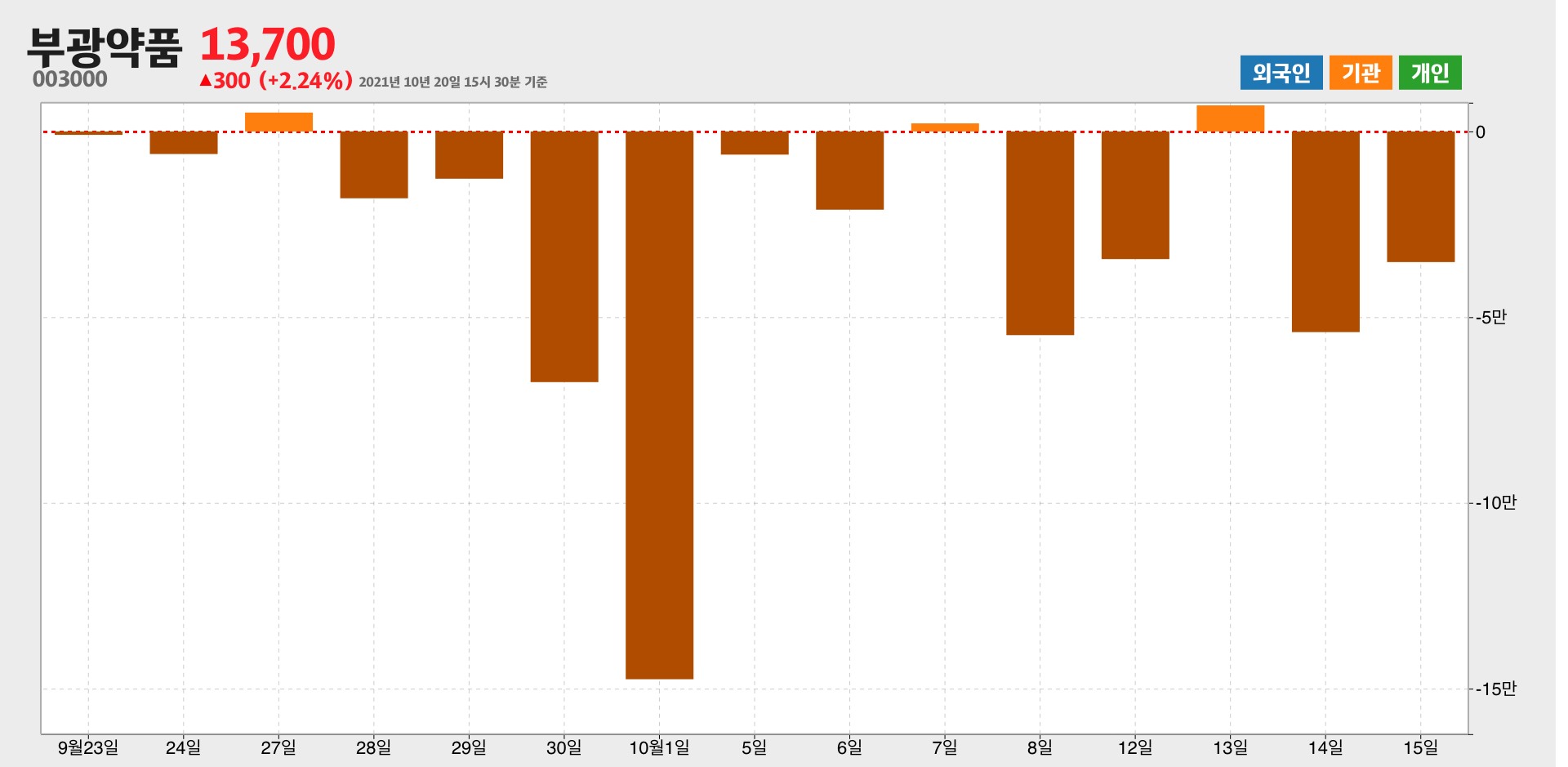
Task: Click the 10월1일 x-axis label
Action: 659,747
